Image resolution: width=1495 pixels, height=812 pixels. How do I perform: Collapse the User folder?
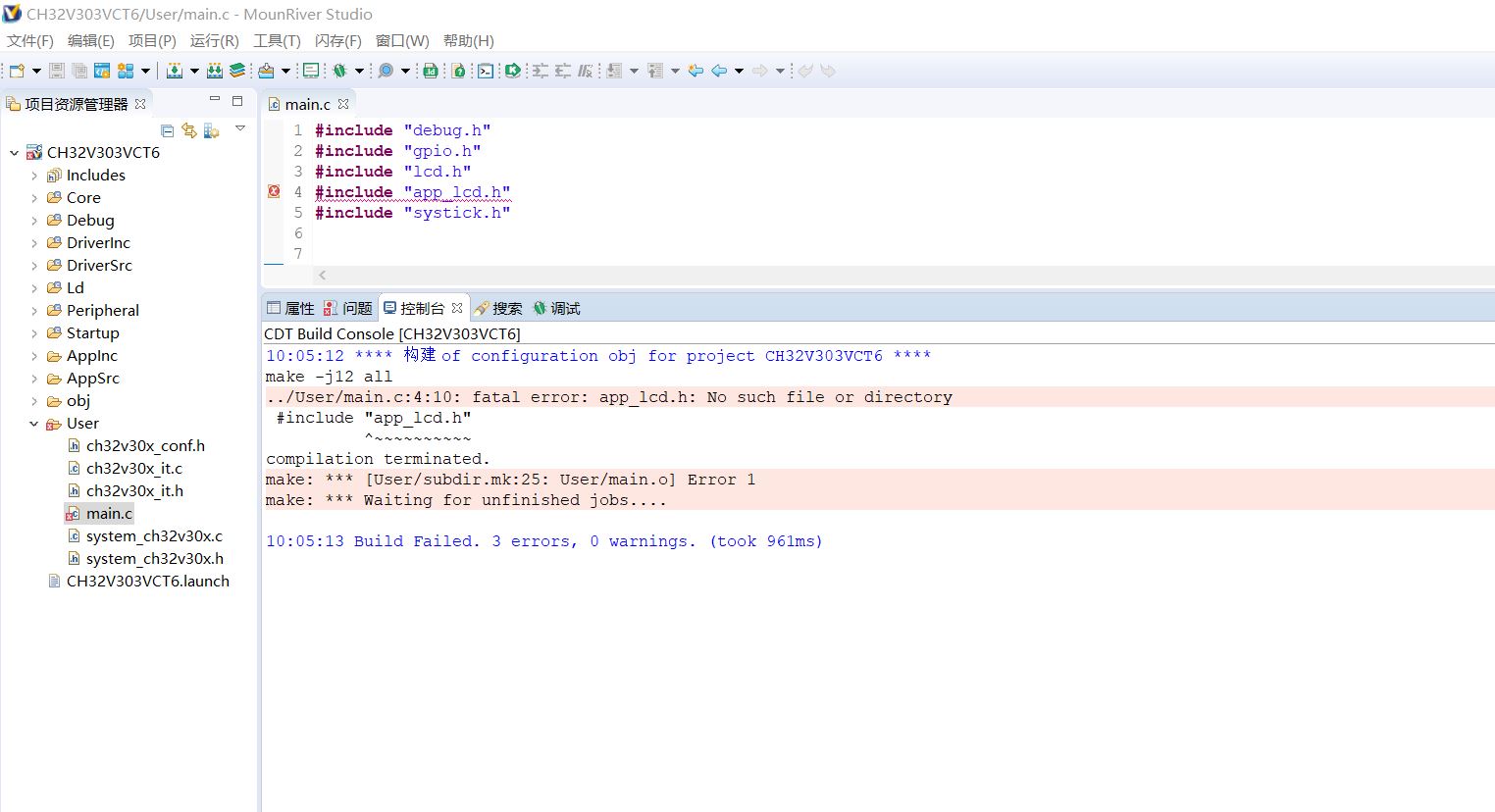pyautogui.click(x=34, y=424)
